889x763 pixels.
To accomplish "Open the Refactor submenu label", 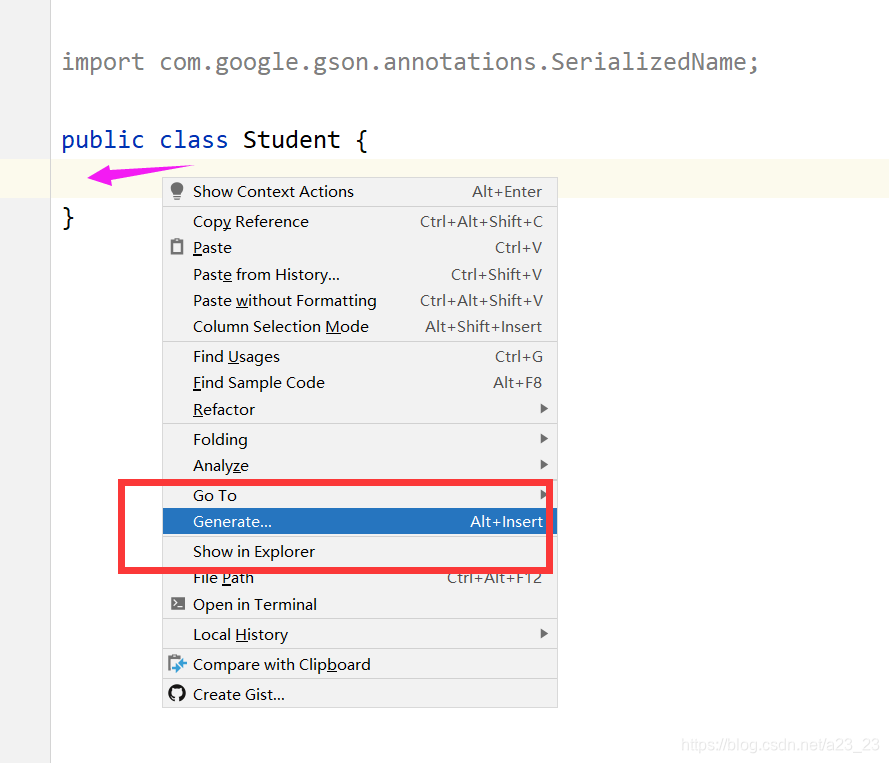I will point(224,409).
